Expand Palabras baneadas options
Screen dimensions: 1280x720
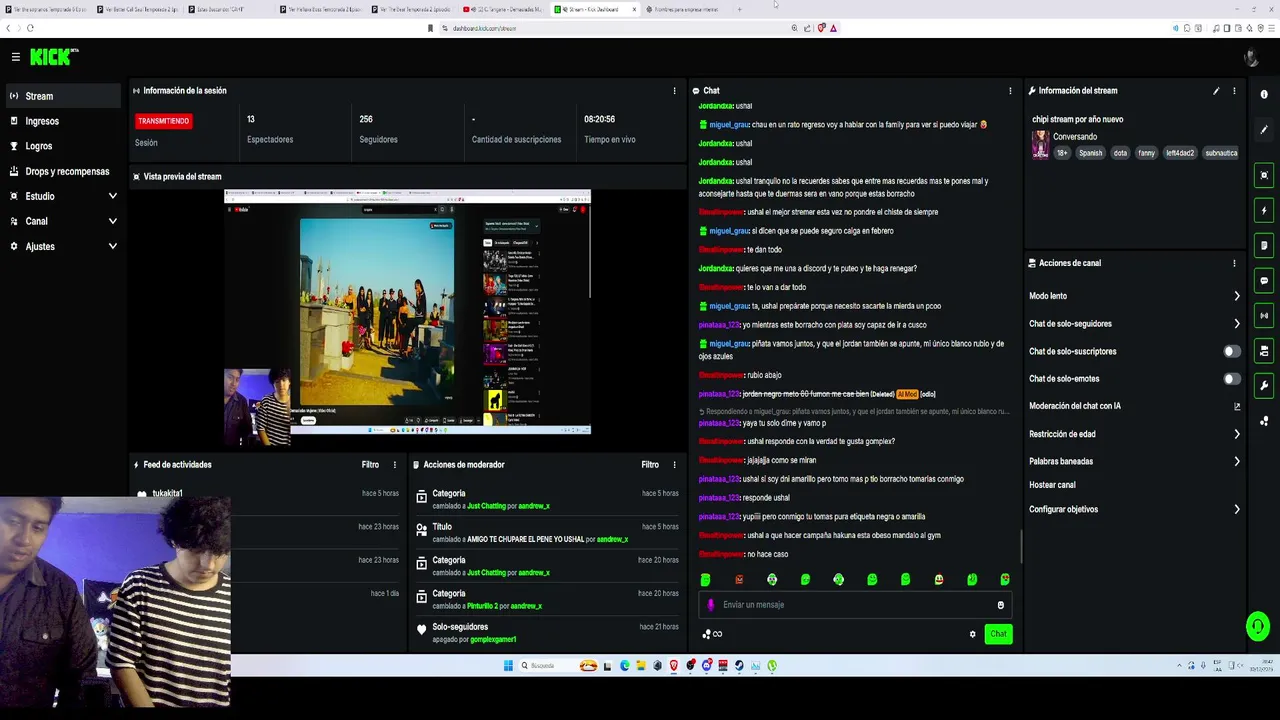coord(1135,461)
